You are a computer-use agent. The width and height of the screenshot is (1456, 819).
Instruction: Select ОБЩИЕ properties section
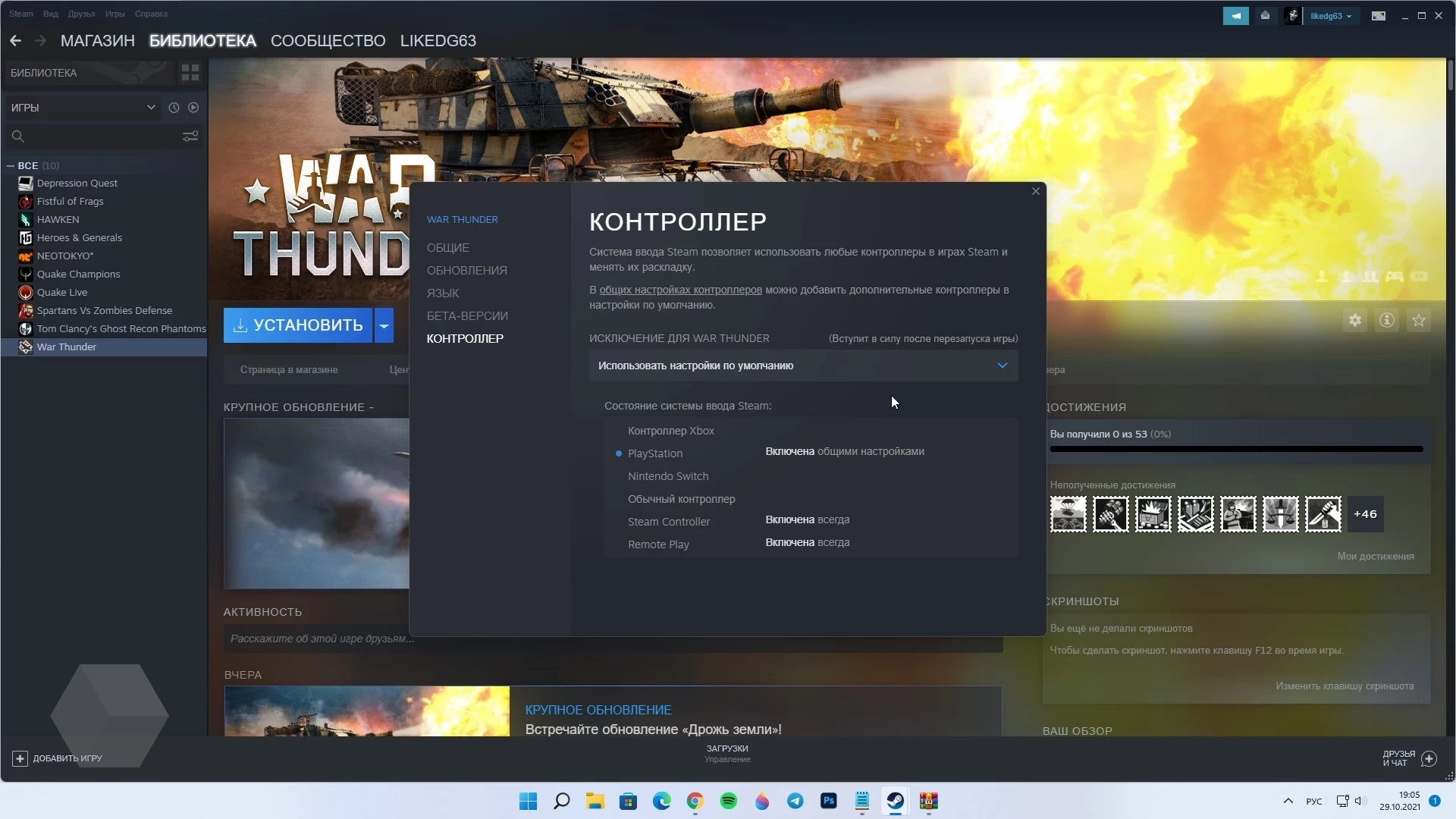[x=448, y=248]
